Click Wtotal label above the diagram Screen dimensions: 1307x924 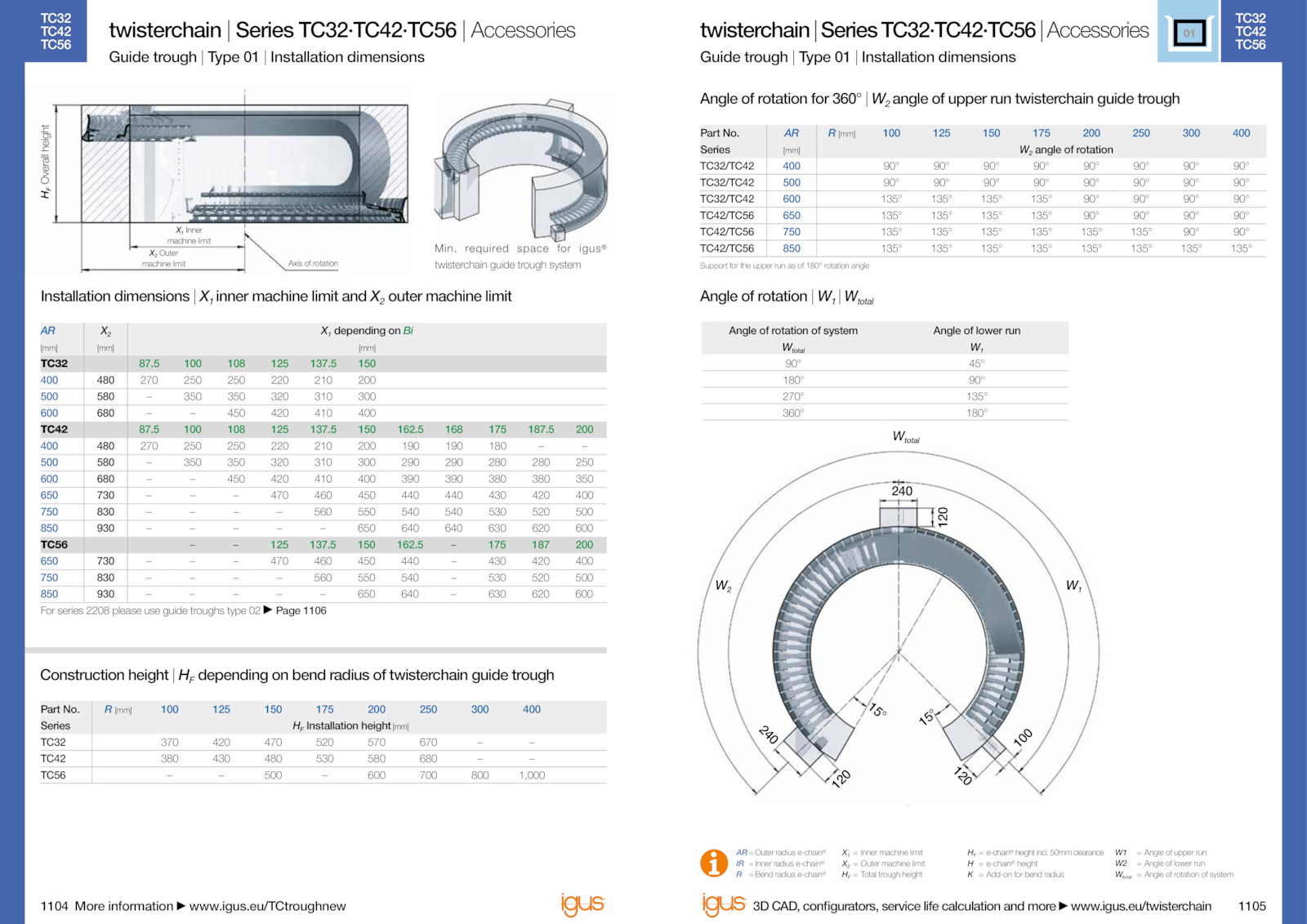pyautogui.click(x=906, y=437)
